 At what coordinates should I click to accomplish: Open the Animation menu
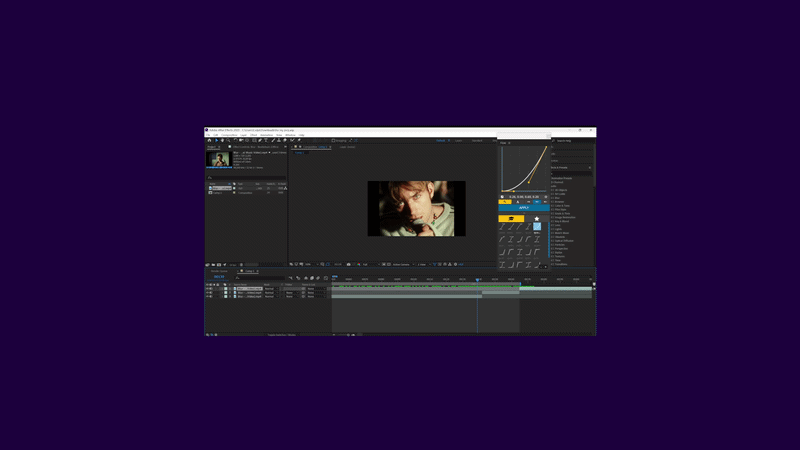click(x=266, y=135)
